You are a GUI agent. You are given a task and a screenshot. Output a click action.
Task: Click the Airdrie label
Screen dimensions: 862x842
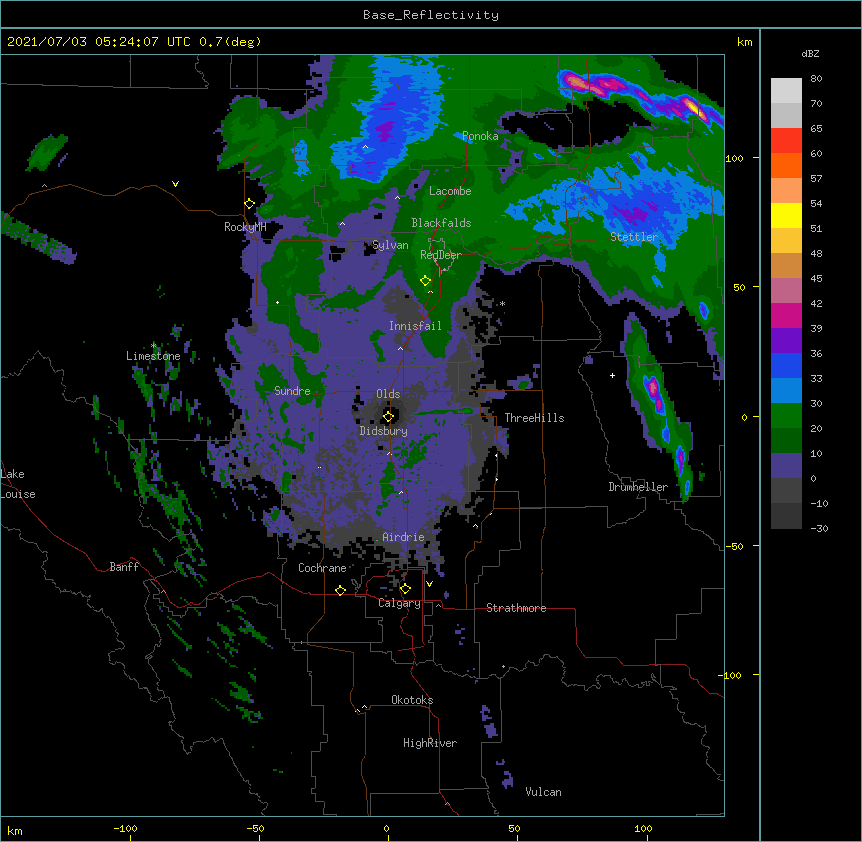pos(403,537)
